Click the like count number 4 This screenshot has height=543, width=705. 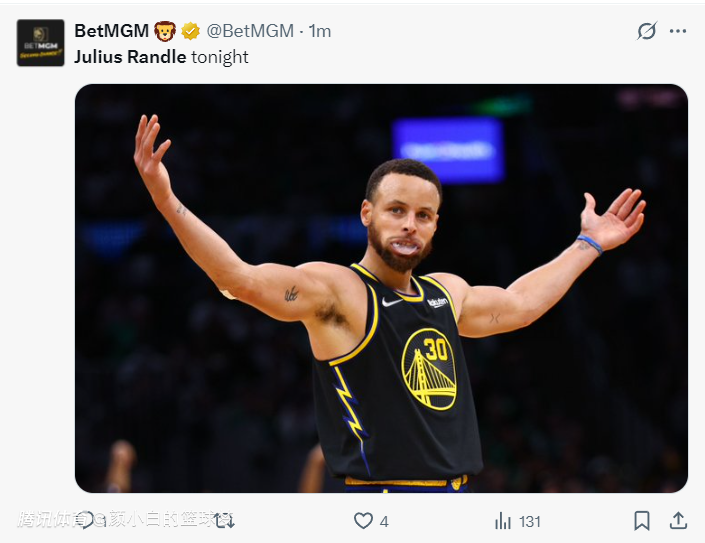tap(384, 521)
